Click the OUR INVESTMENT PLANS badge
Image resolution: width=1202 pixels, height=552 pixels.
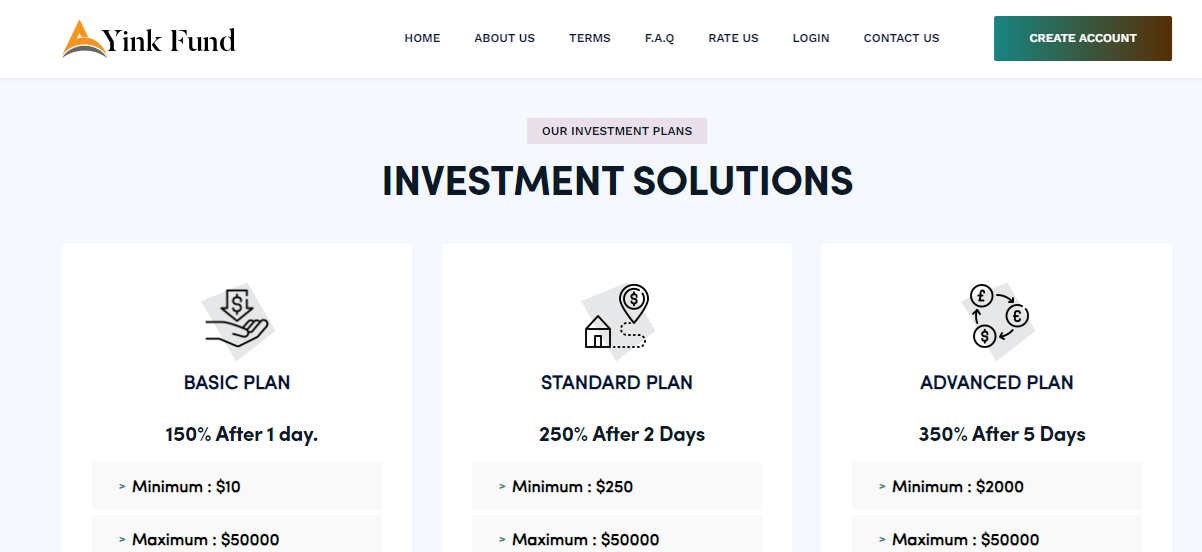tap(617, 131)
